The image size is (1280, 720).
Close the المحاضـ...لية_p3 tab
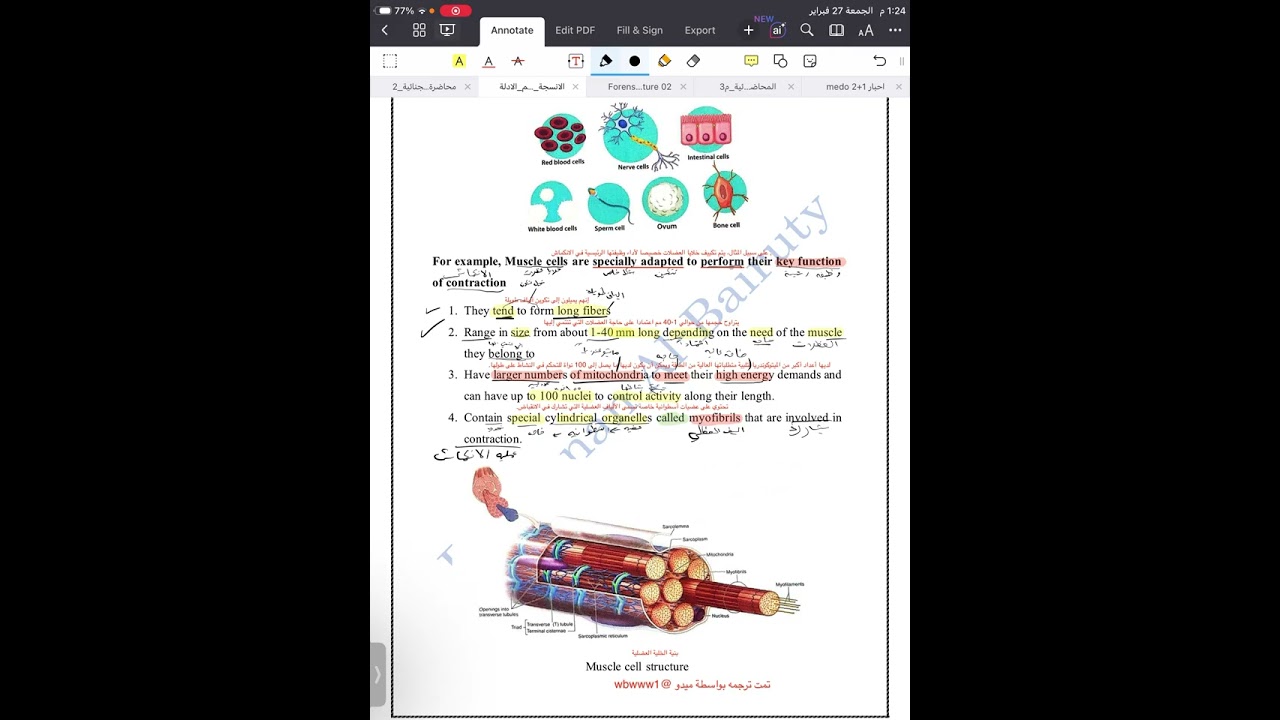coord(791,87)
